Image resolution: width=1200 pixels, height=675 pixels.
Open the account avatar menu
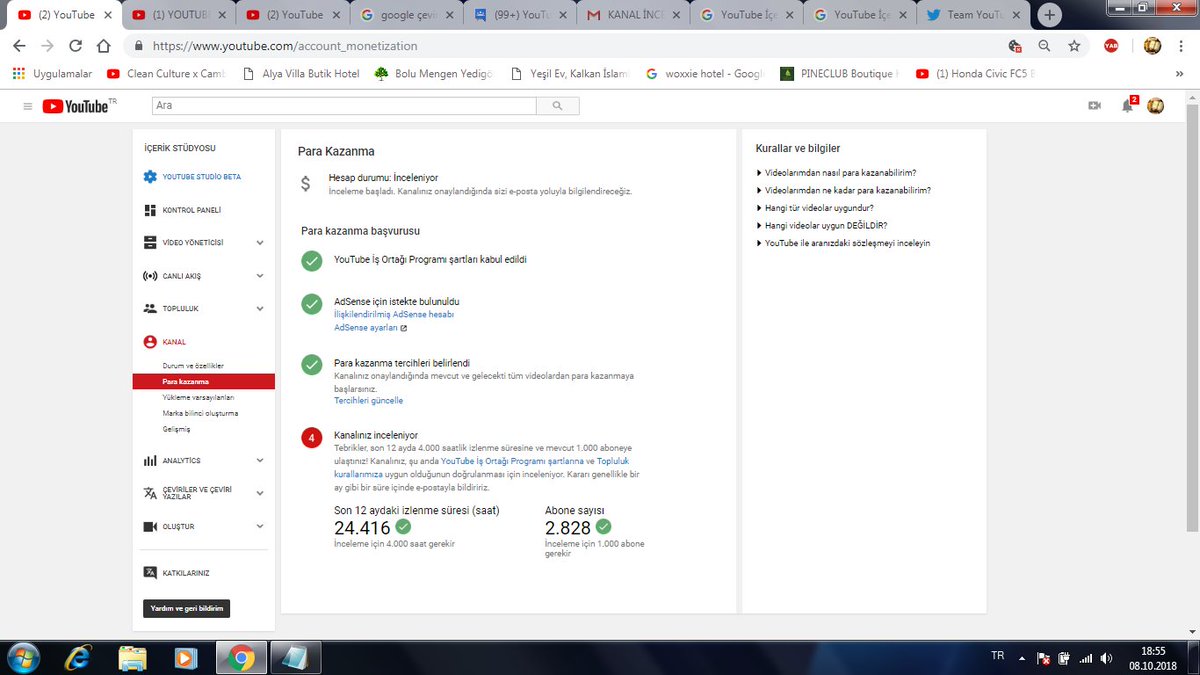1155,106
